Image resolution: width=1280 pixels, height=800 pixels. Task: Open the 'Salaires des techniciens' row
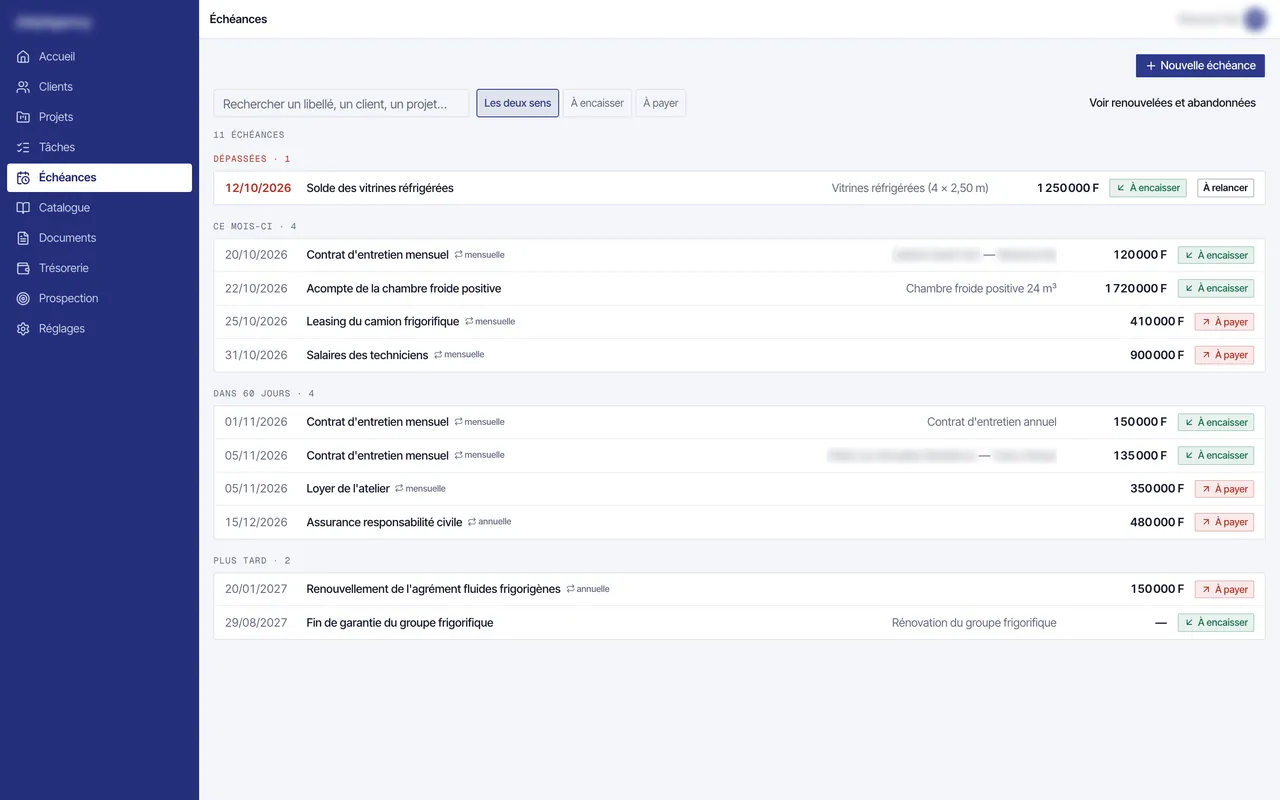[x=739, y=355]
